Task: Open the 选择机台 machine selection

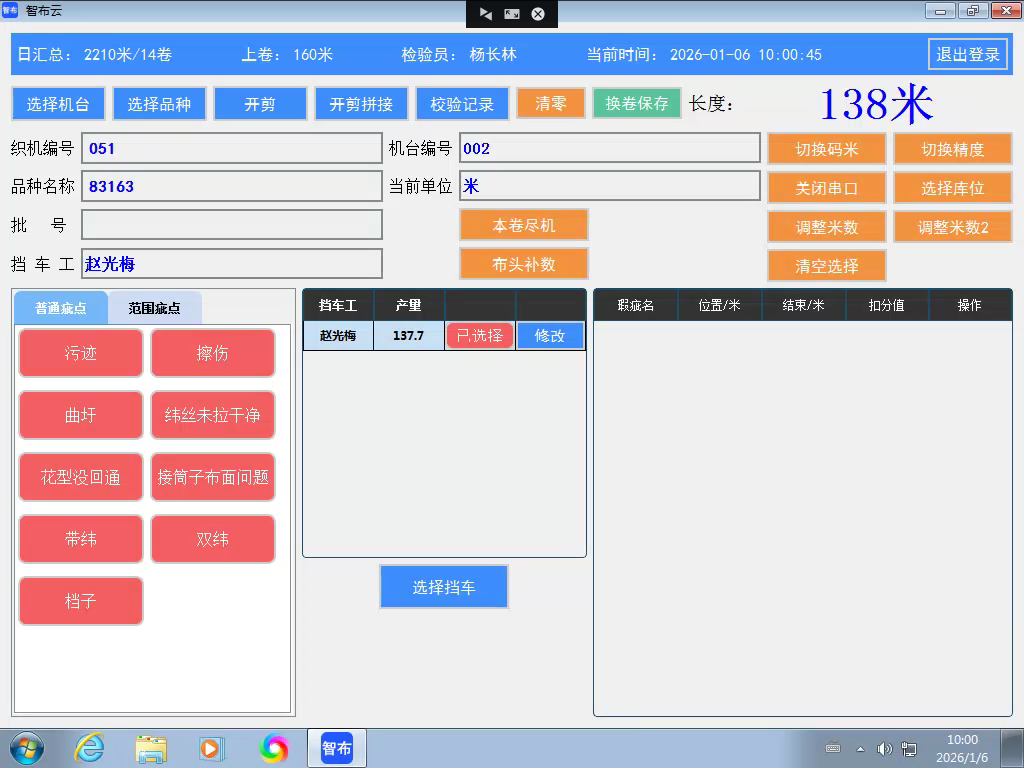Action: [x=58, y=102]
